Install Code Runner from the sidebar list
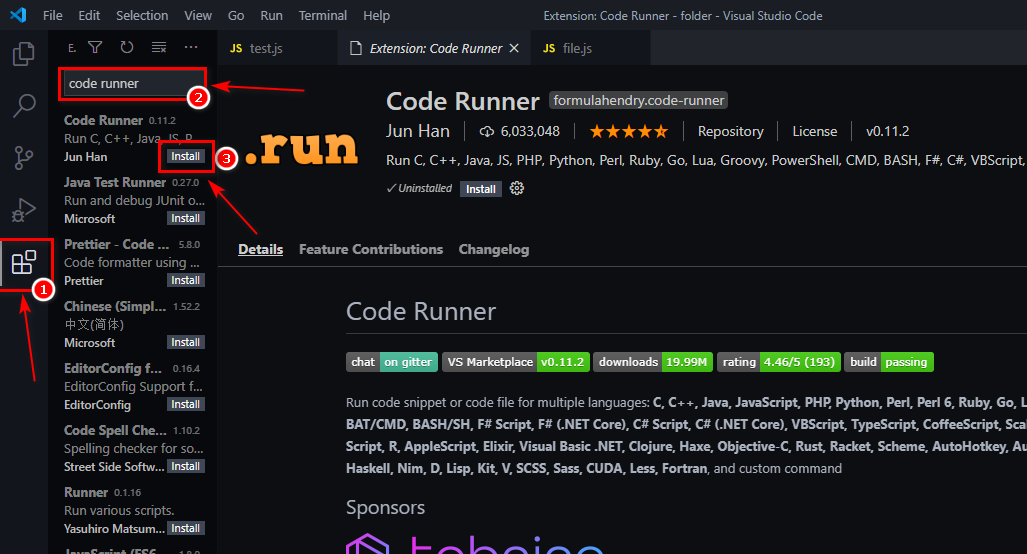 (x=185, y=157)
